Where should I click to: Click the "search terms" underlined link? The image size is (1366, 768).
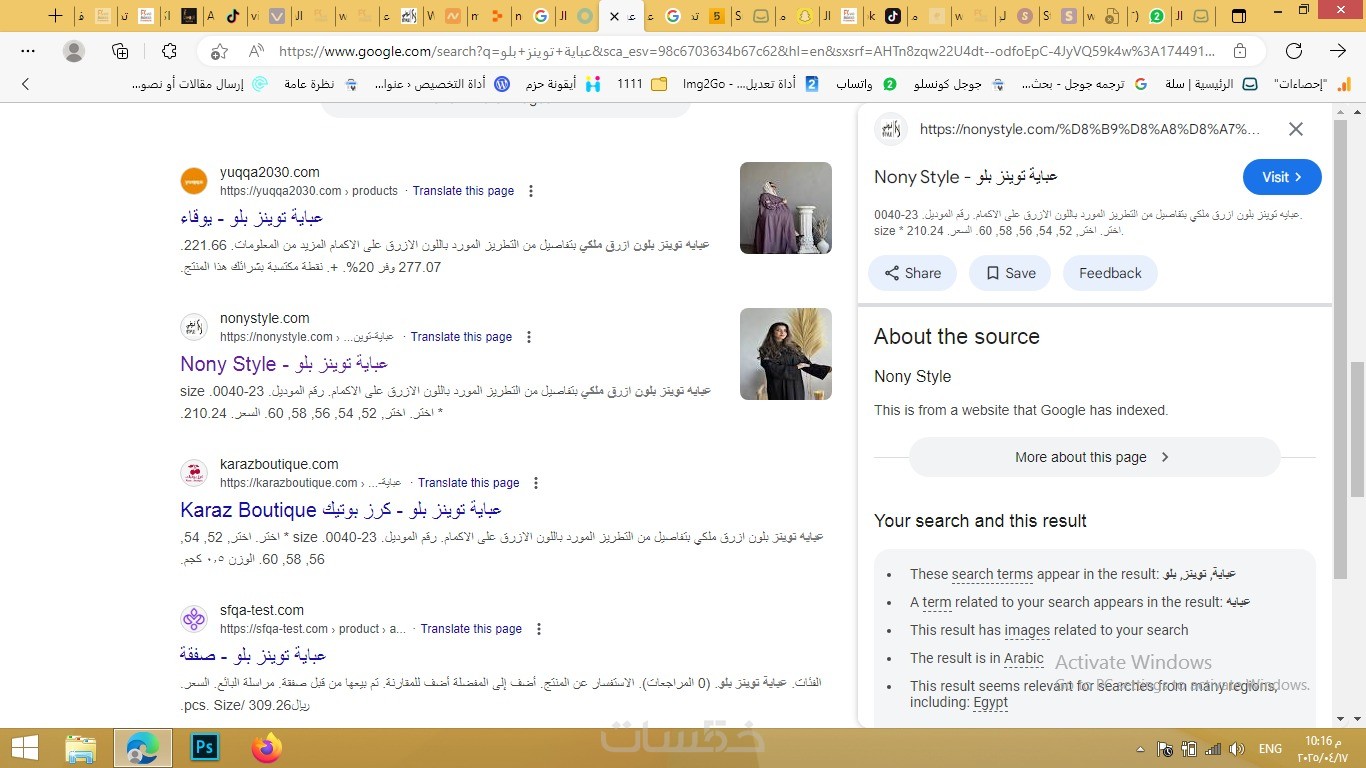(992, 574)
